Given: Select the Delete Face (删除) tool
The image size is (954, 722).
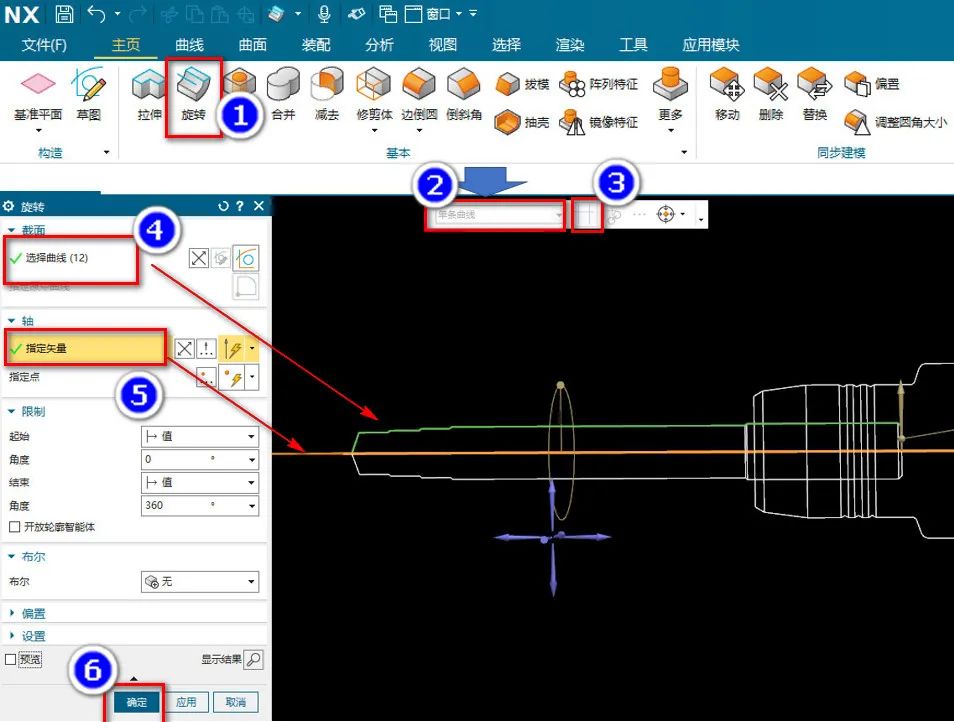Looking at the screenshot, I should pos(771,95).
